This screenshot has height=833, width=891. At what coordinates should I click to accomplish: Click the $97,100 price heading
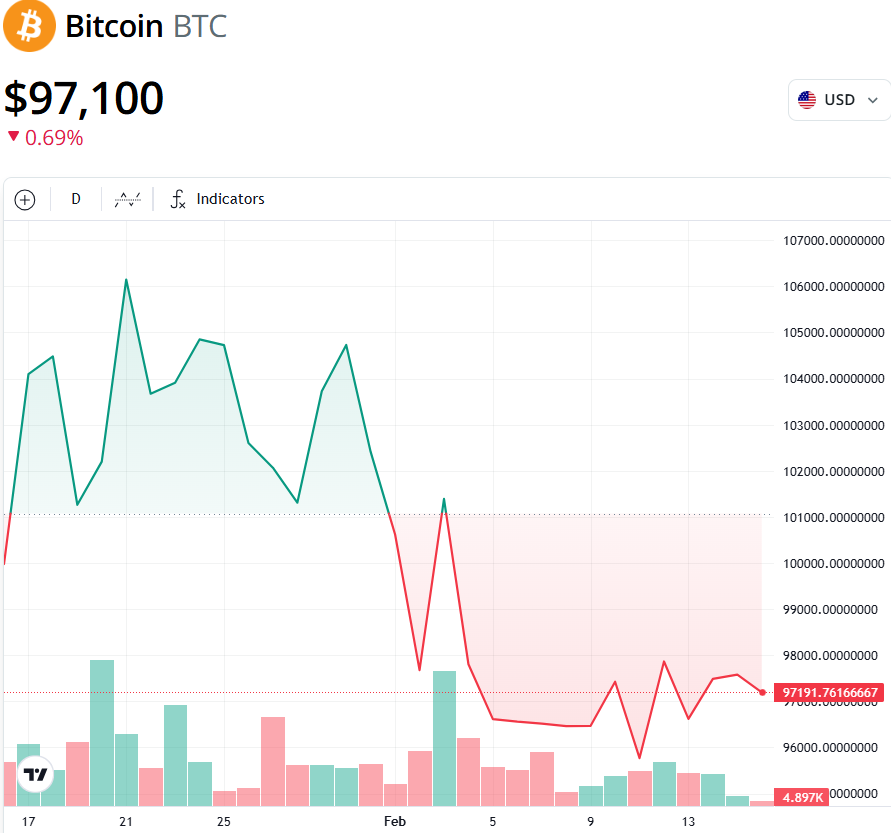[x=84, y=98]
